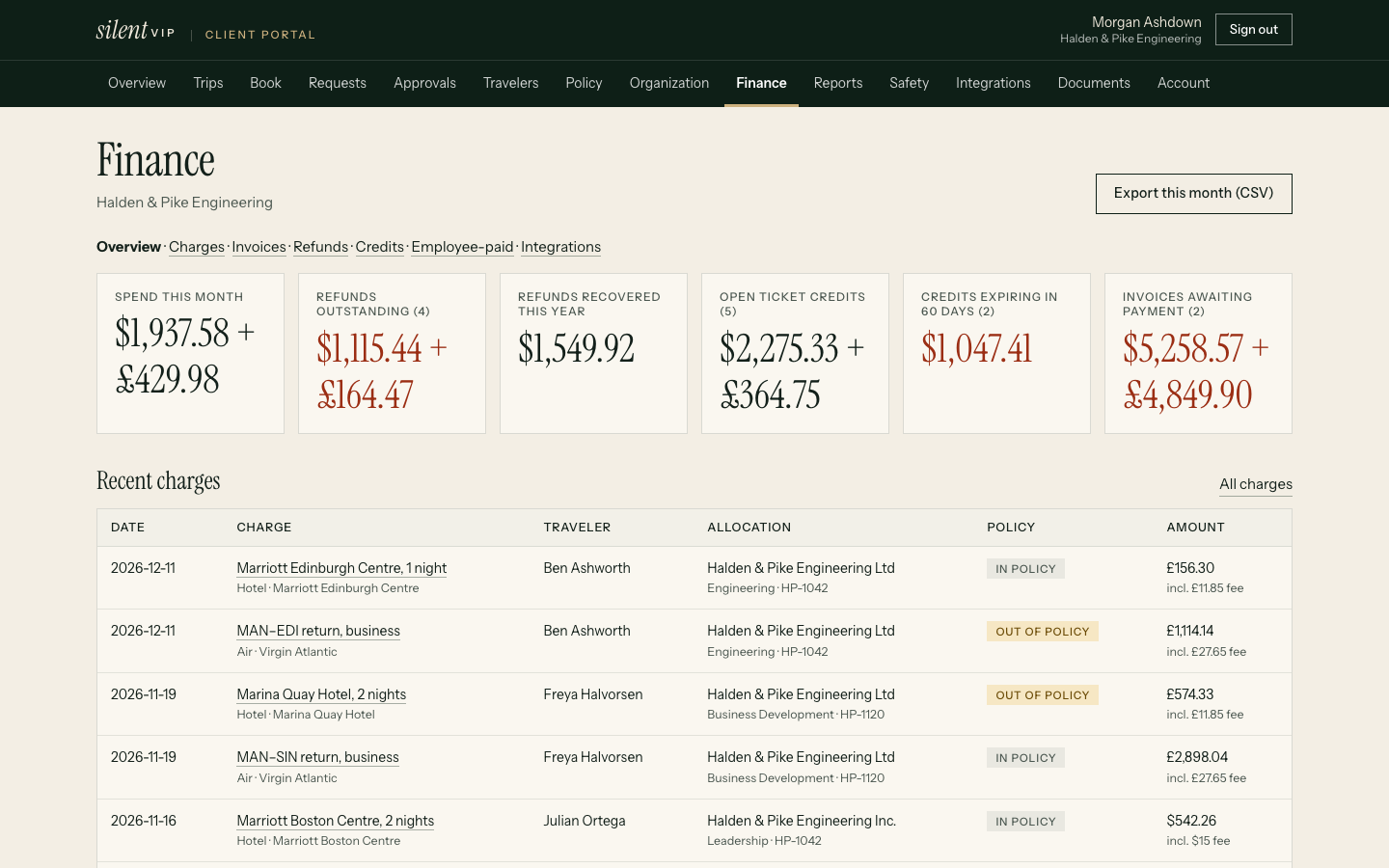1389x868 pixels.
Task: Click the Date column header
Action: tap(127, 528)
